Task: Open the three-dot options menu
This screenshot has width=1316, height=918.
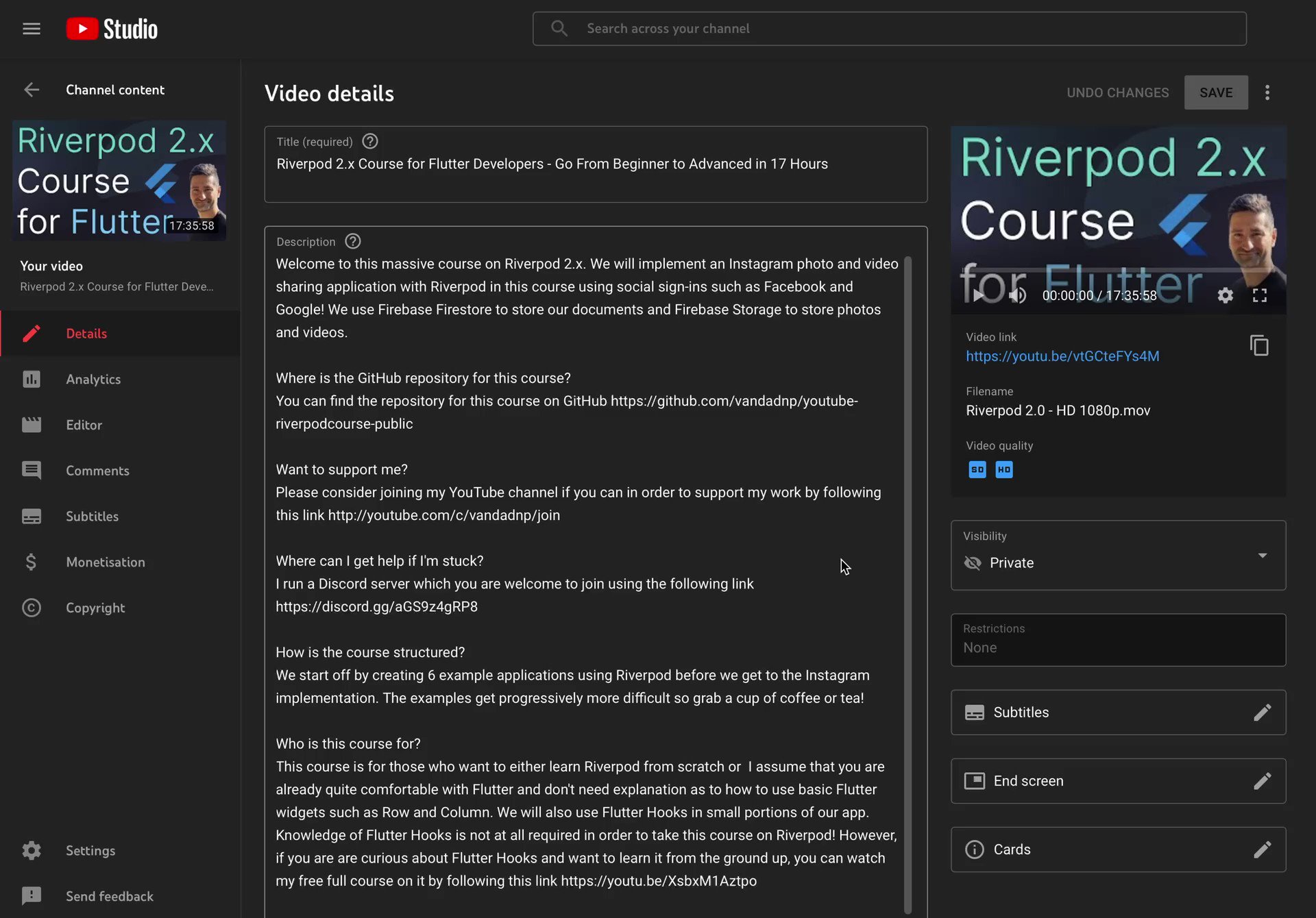Action: (1267, 92)
